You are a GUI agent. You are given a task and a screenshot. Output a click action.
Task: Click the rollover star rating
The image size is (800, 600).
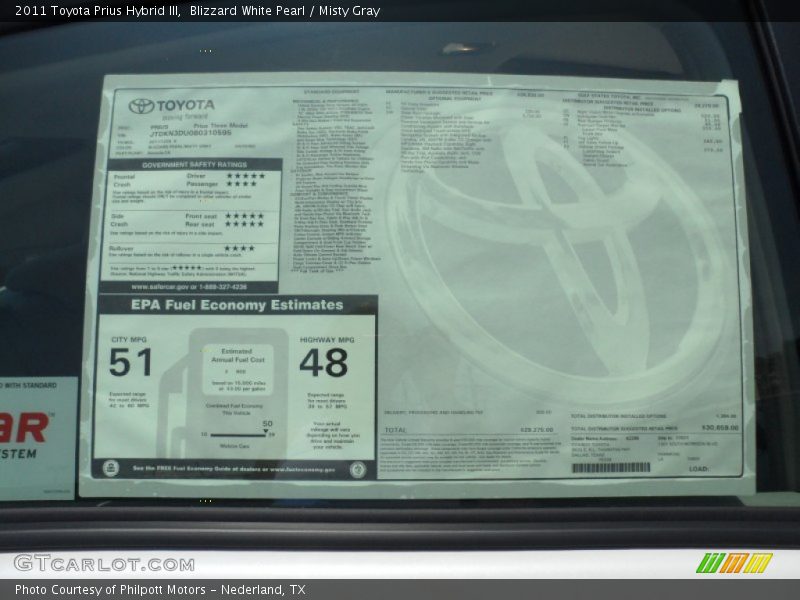click(239, 248)
